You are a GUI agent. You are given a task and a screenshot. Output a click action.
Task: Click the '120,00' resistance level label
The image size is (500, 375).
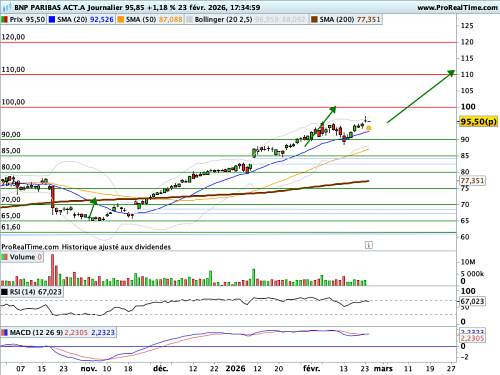coord(13,37)
